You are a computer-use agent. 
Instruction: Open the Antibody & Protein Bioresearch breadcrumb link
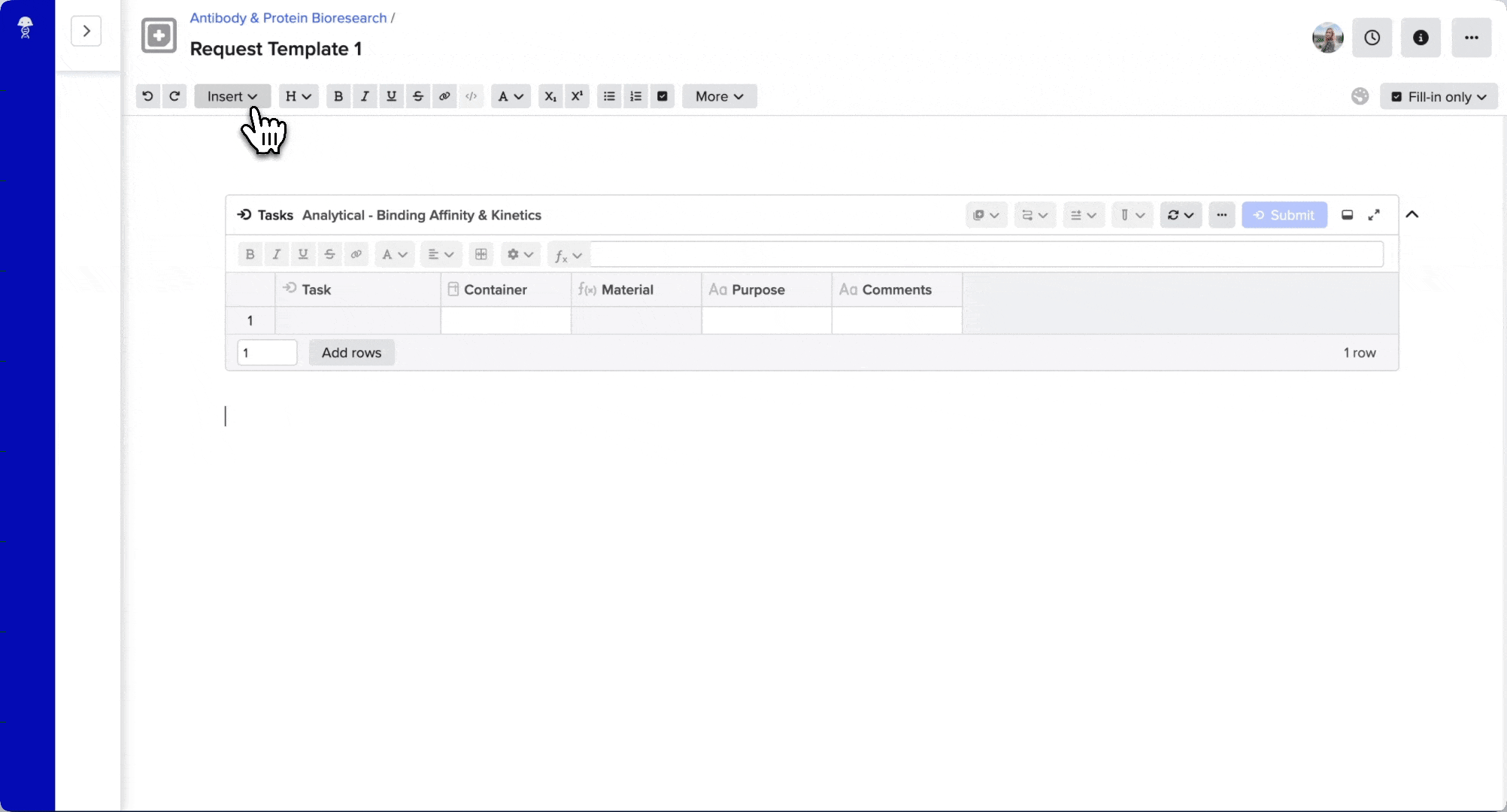coord(289,18)
